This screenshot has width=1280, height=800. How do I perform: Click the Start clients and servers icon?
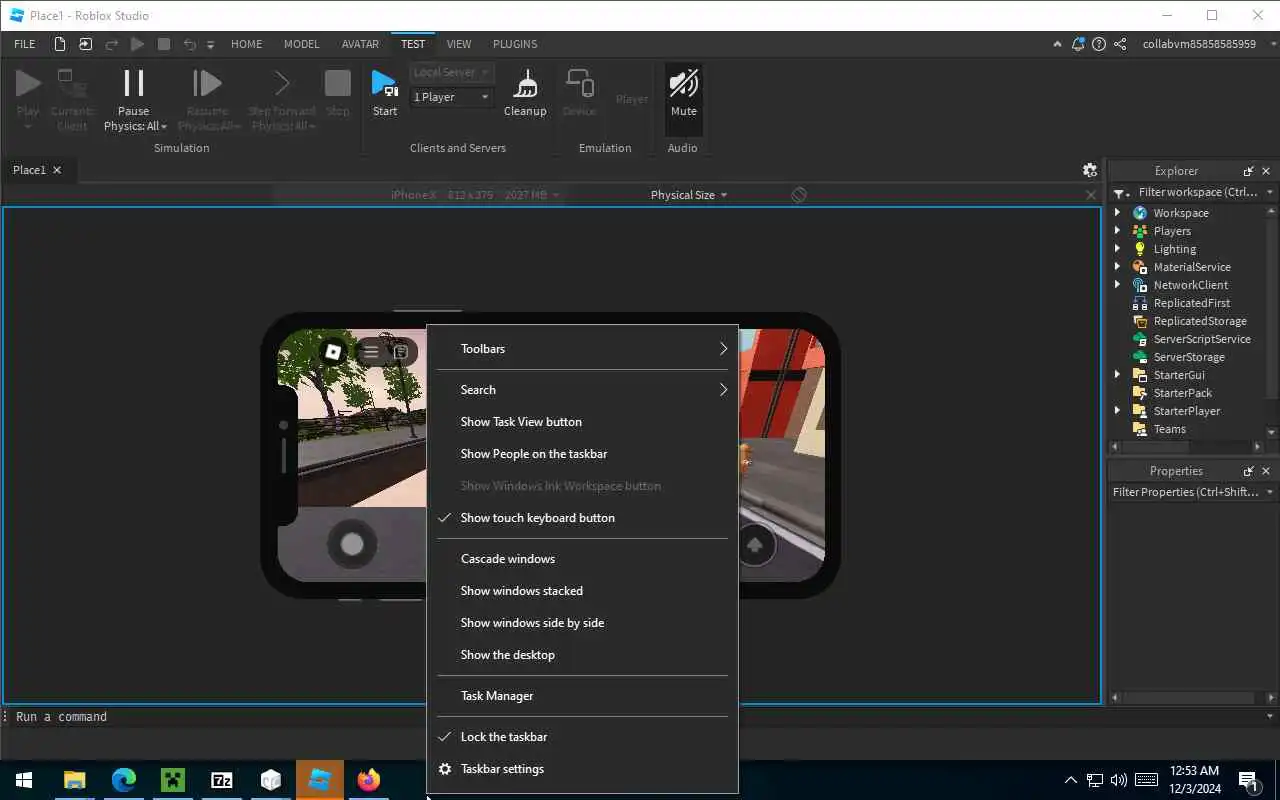click(384, 83)
